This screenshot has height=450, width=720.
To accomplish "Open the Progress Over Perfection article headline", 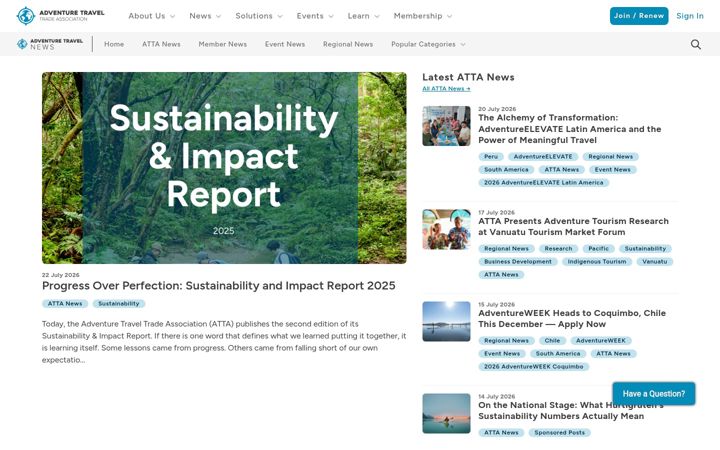I will coord(219,286).
